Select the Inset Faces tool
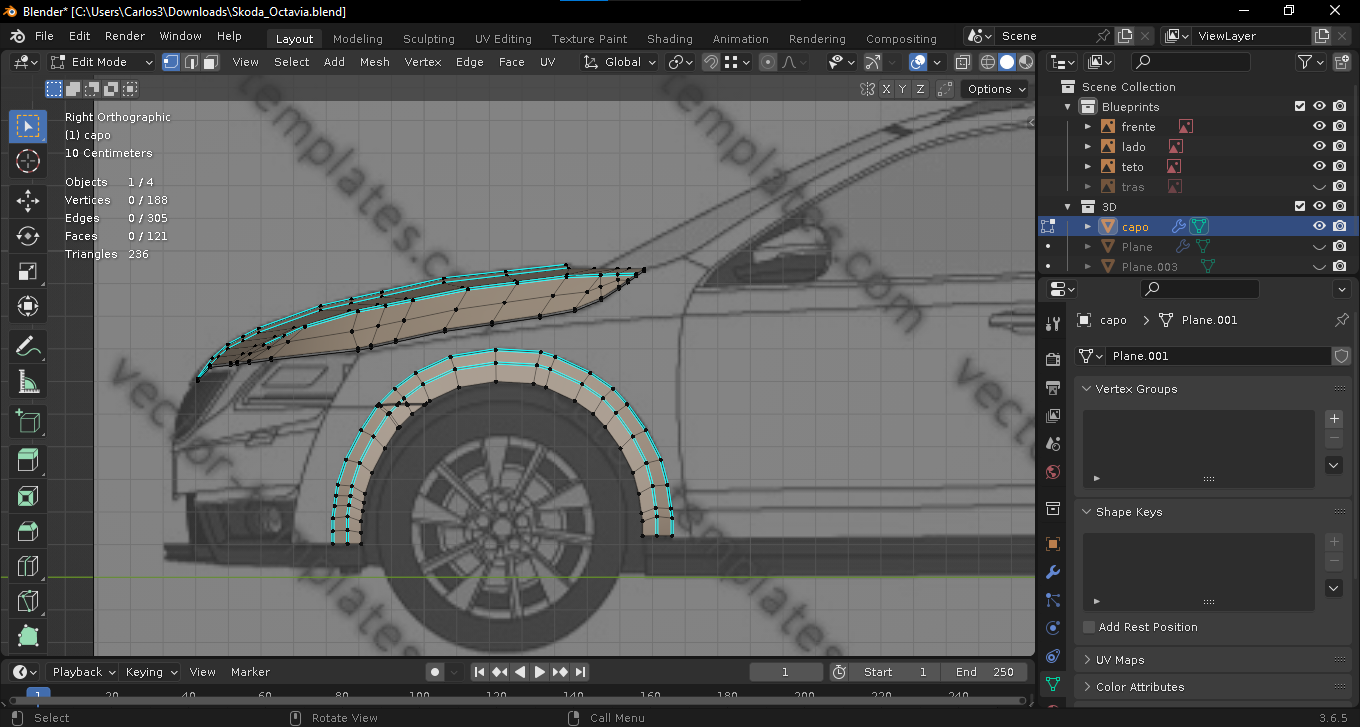 click(28, 496)
